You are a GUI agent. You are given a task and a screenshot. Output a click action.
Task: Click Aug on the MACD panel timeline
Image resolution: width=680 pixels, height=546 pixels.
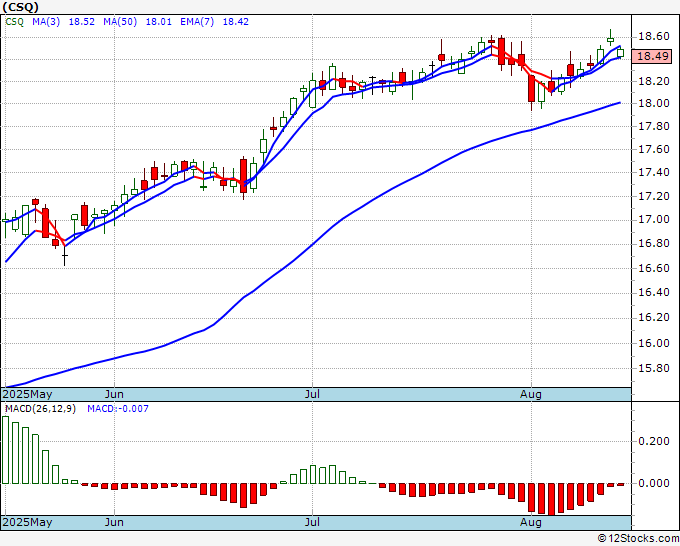tap(531, 522)
